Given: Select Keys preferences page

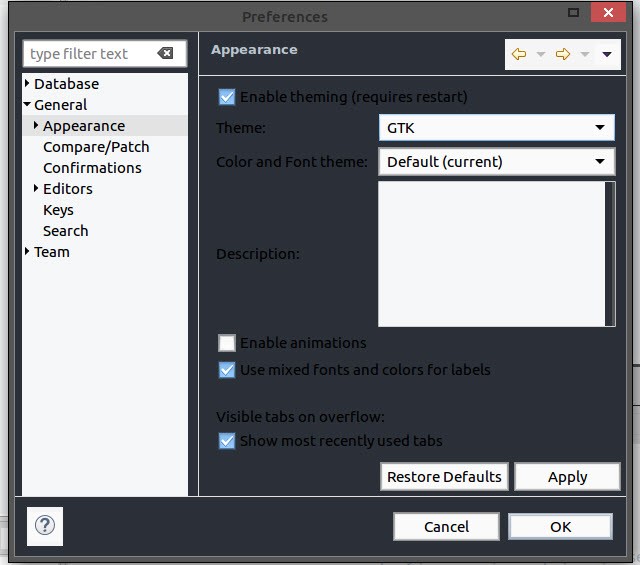Looking at the screenshot, I should click(58, 210).
